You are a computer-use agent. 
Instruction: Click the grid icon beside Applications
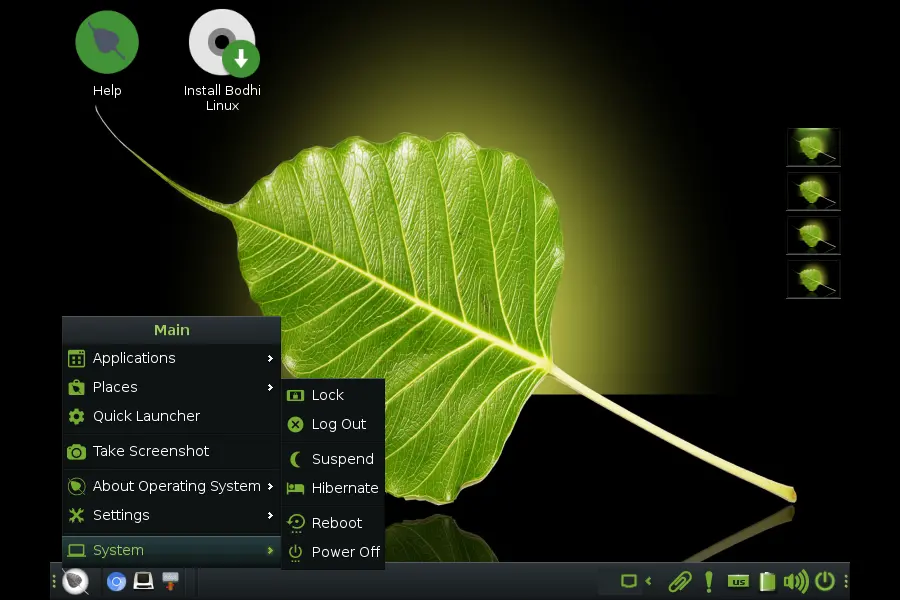pos(76,358)
